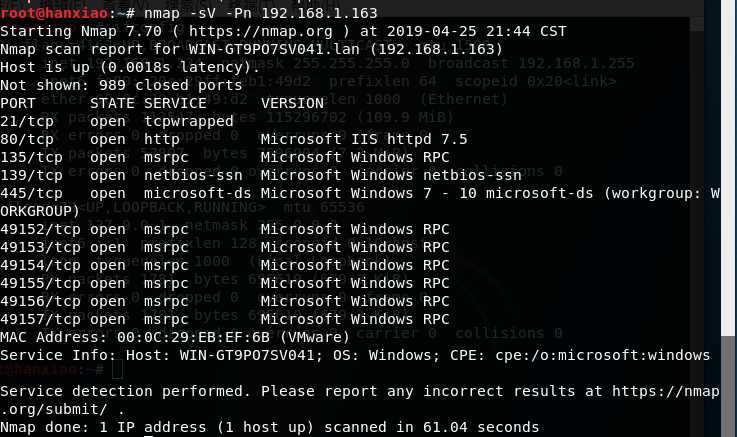Click the 139/tcp netbios-ssn service name

[x=193, y=175]
